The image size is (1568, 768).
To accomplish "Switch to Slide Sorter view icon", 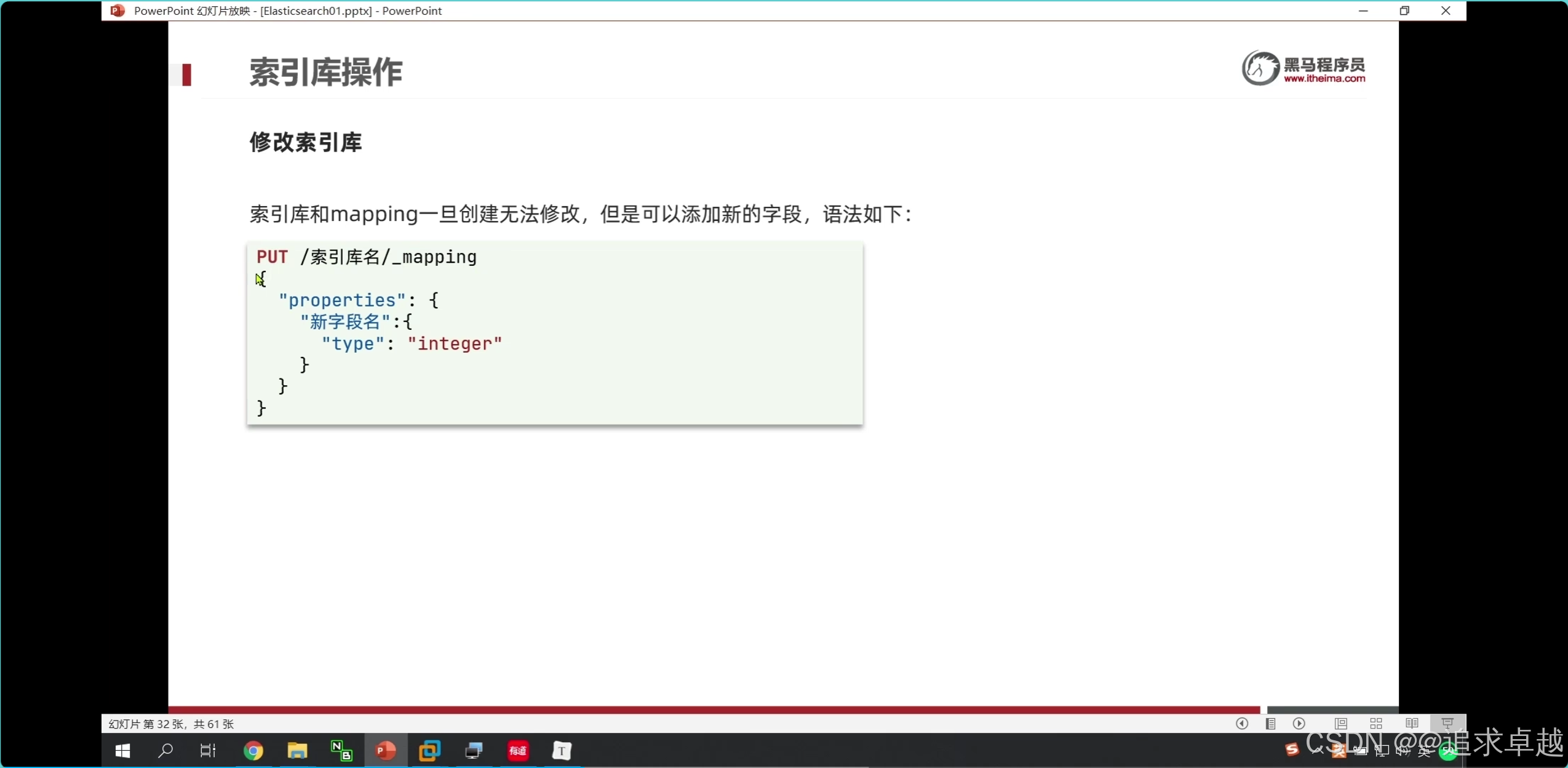I will pos(1376,724).
